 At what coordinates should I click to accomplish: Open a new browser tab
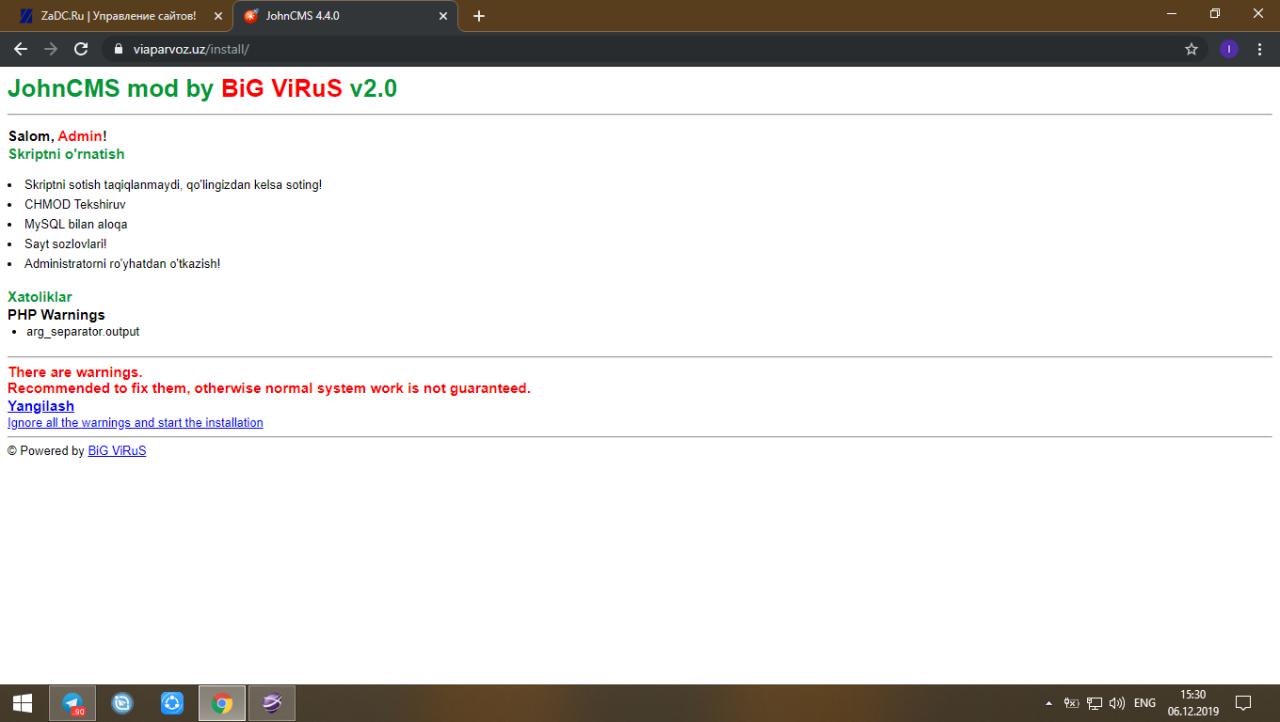point(478,16)
